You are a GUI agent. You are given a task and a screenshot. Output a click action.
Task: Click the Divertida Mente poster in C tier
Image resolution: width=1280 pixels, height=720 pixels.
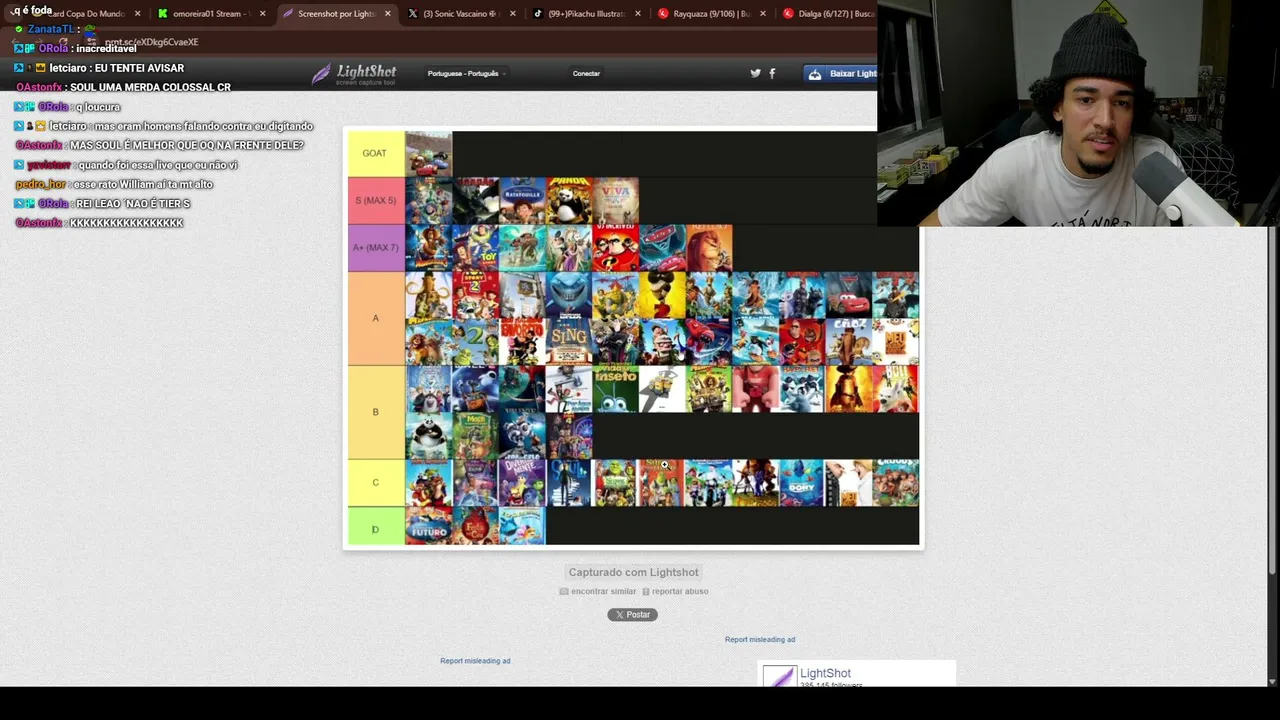pos(522,483)
